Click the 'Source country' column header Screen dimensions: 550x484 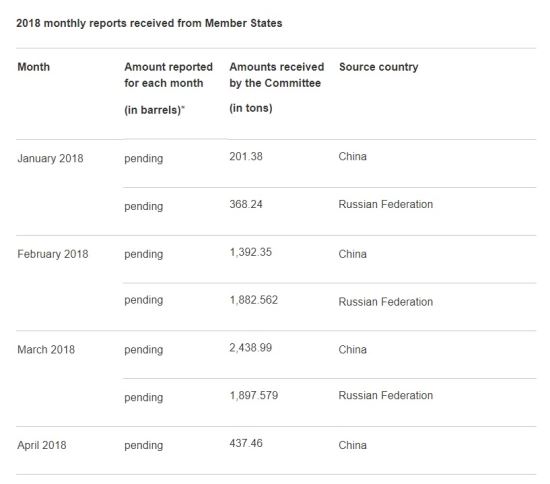[x=378, y=67]
